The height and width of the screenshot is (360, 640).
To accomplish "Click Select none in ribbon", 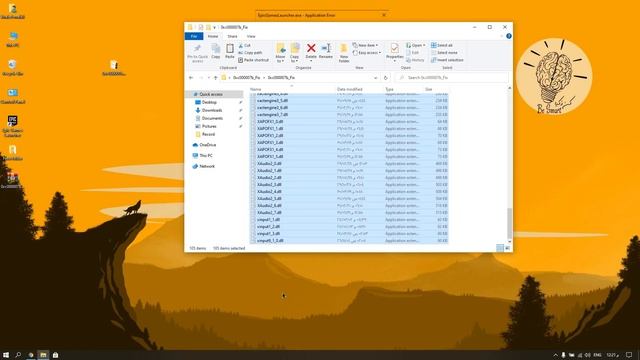I will (x=444, y=53).
